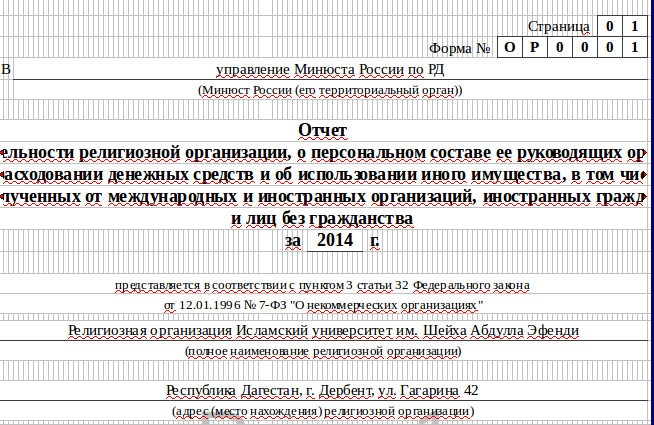Click the 'за' label before the year
The image size is (654, 425).
292,241
